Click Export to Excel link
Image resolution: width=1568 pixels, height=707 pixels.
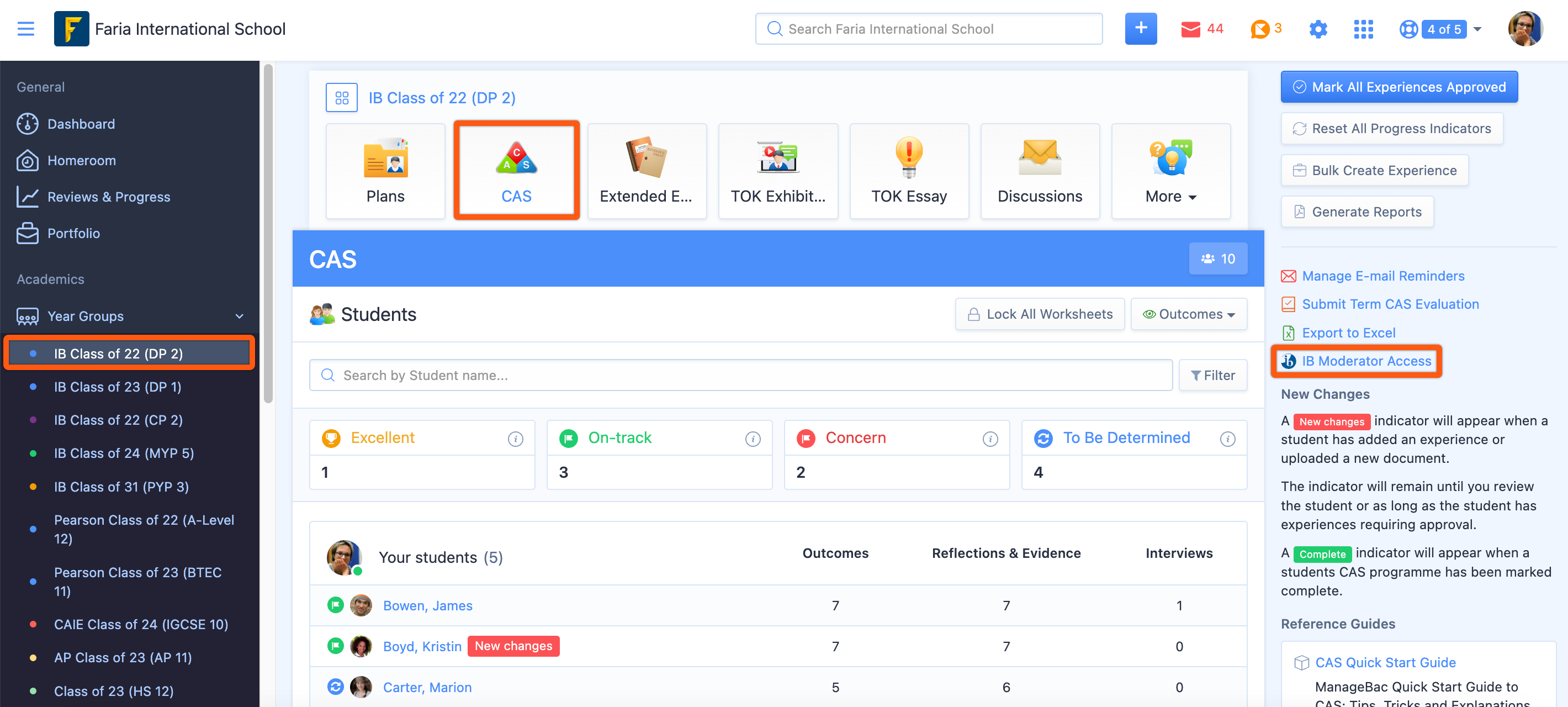click(x=1348, y=333)
